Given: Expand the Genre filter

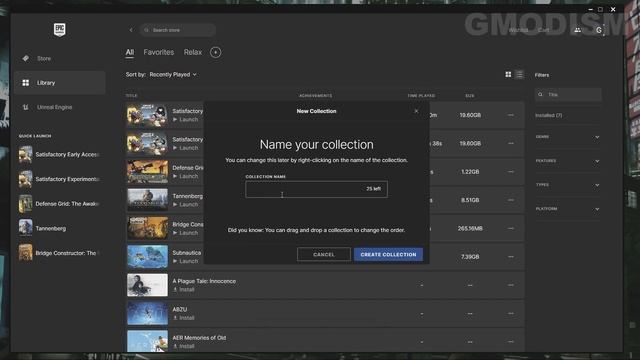Looking at the screenshot, I should [x=567, y=137].
